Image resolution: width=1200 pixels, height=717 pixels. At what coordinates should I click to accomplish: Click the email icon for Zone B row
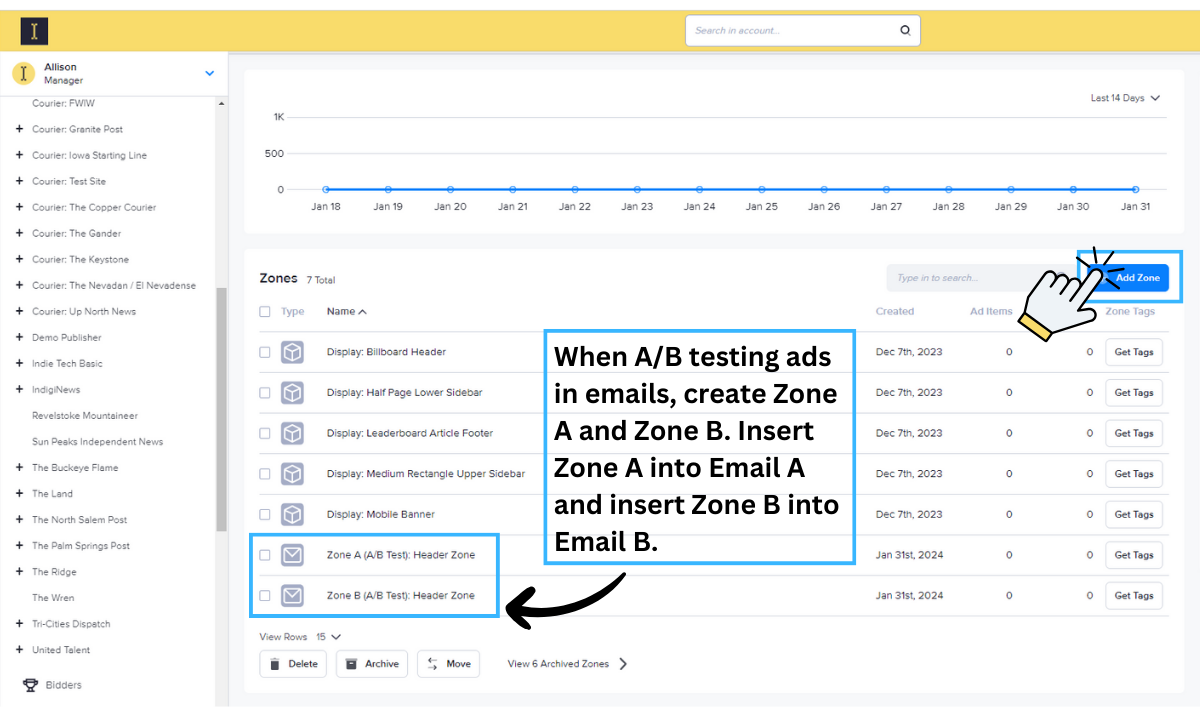click(292, 596)
